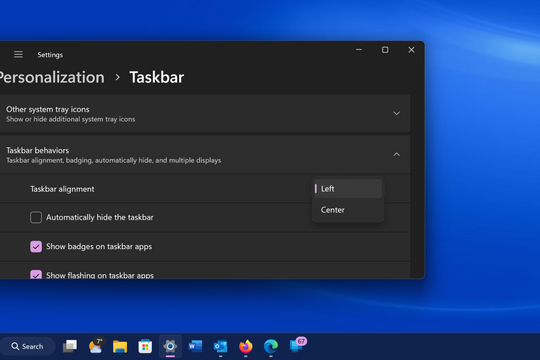Screen dimensions: 540x360
Task: Collapse the Taskbar behaviors section
Action: coord(396,154)
